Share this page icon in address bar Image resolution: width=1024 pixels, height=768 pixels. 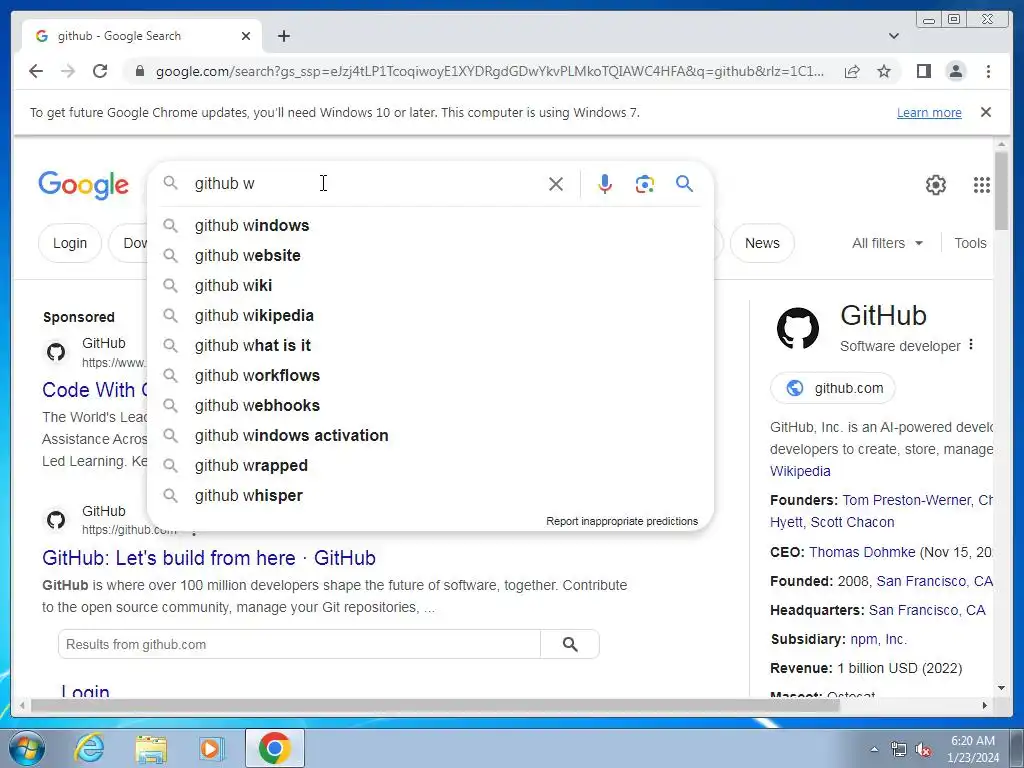pyautogui.click(x=852, y=71)
